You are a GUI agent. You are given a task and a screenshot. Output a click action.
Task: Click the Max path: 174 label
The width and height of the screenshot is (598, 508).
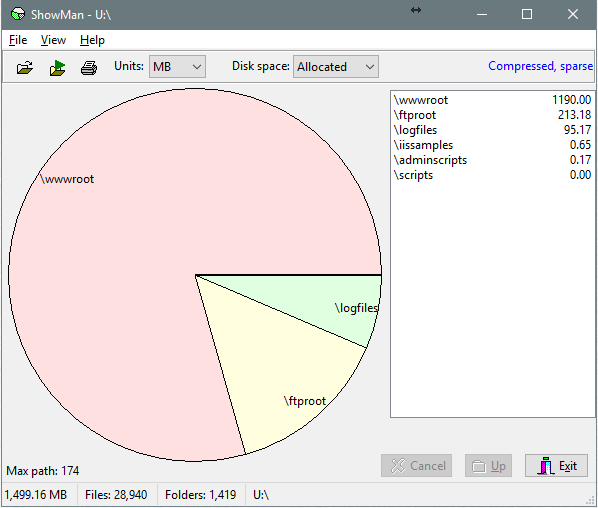click(43, 471)
